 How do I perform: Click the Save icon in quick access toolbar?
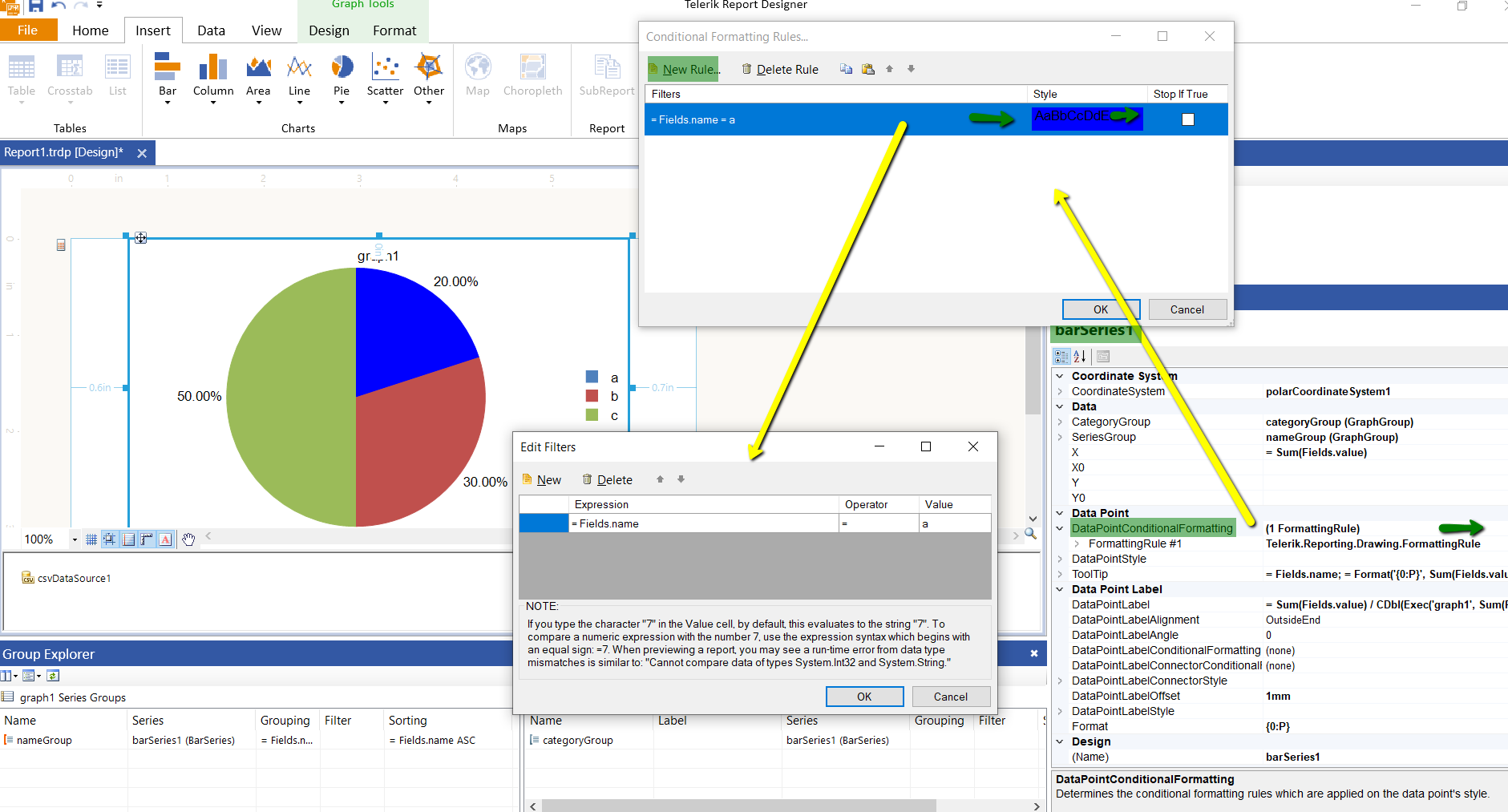[36, 6]
